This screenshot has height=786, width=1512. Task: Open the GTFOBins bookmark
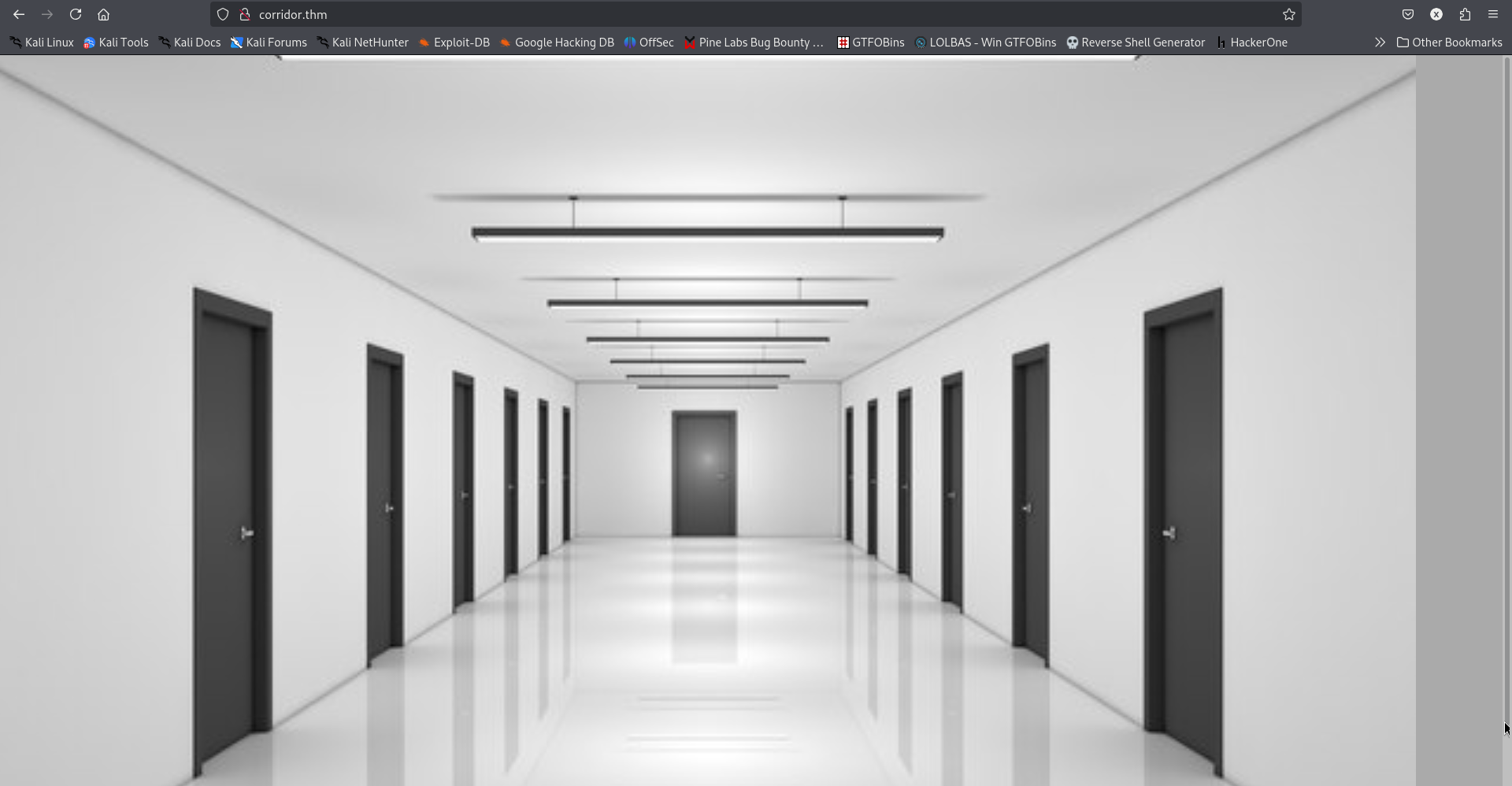click(x=870, y=43)
